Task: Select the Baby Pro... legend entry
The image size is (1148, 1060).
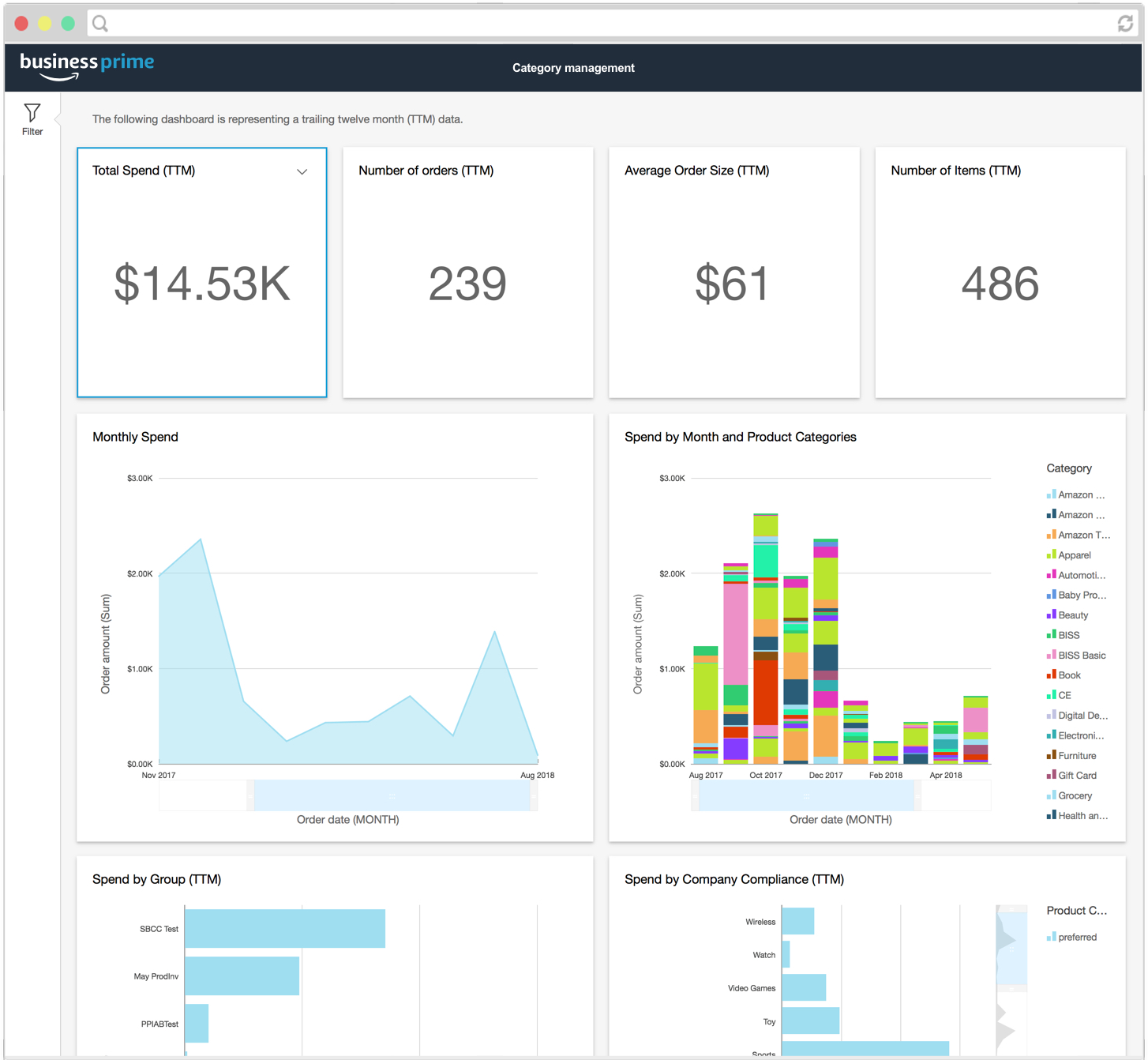Action: [x=1076, y=595]
